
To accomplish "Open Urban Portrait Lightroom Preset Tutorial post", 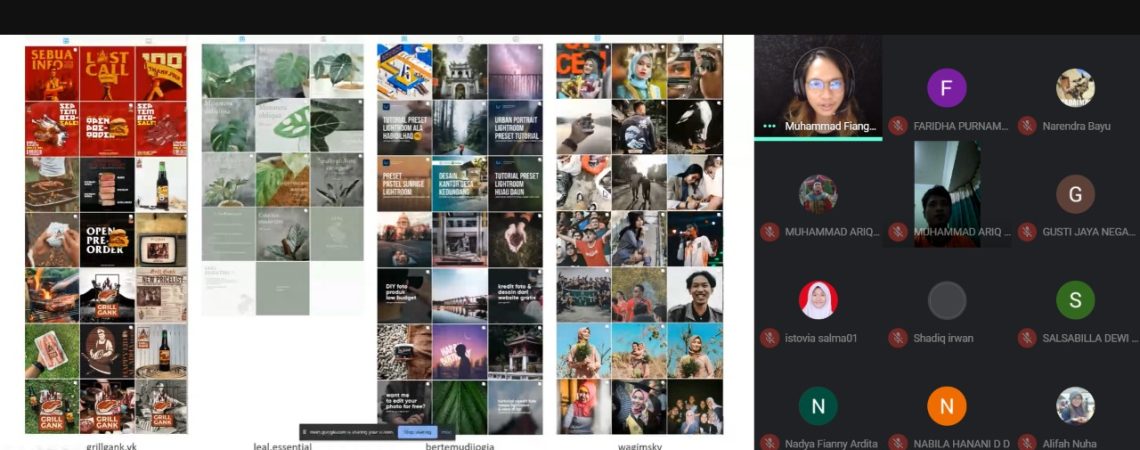I will [x=515, y=127].
